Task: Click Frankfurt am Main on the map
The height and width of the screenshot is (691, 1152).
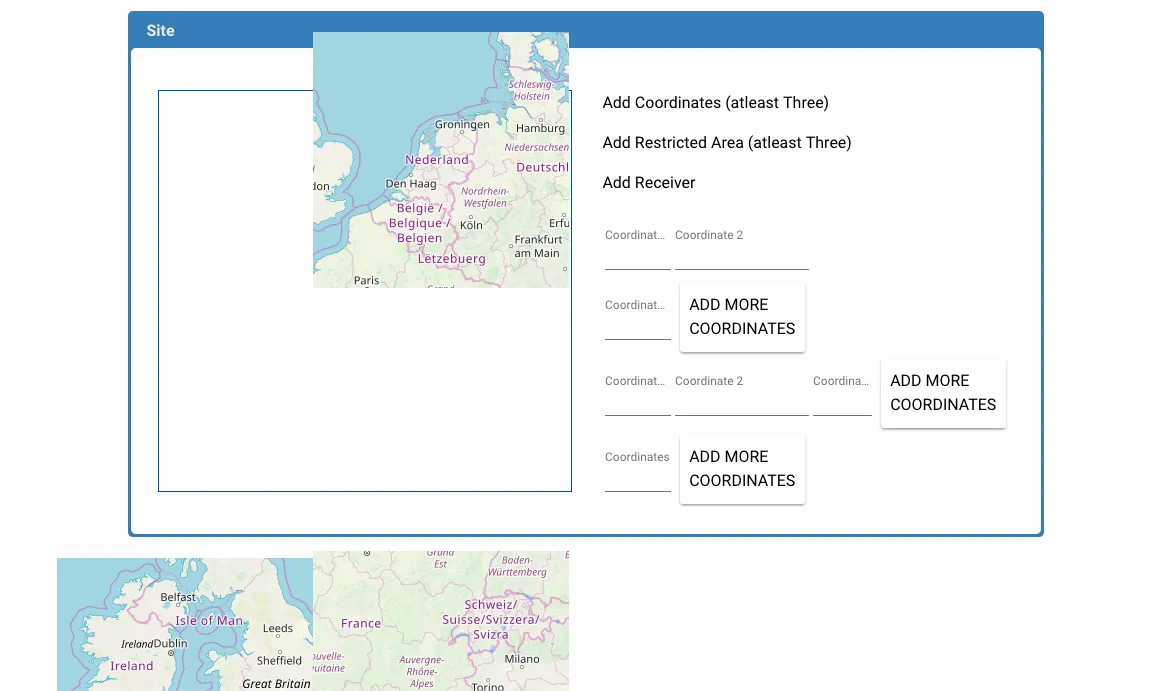Action: (x=538, y=246)
